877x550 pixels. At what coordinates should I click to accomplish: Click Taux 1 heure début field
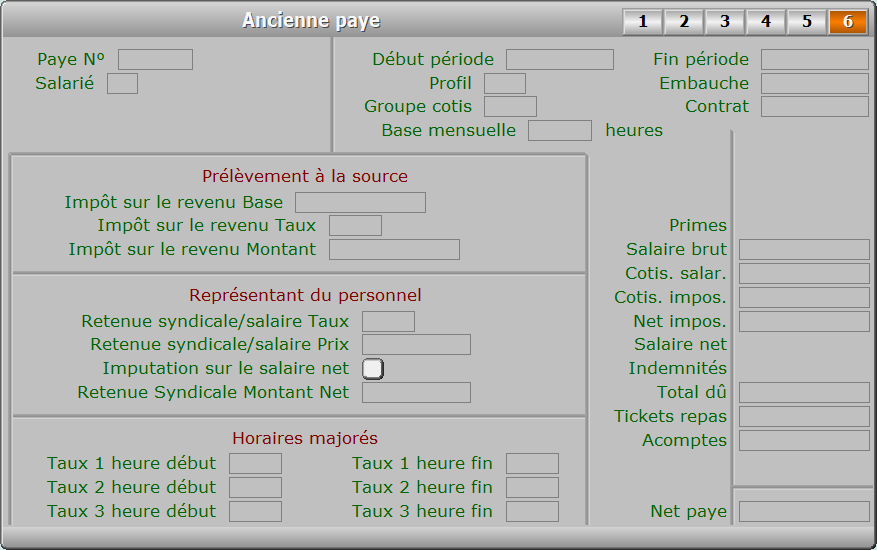255,464
